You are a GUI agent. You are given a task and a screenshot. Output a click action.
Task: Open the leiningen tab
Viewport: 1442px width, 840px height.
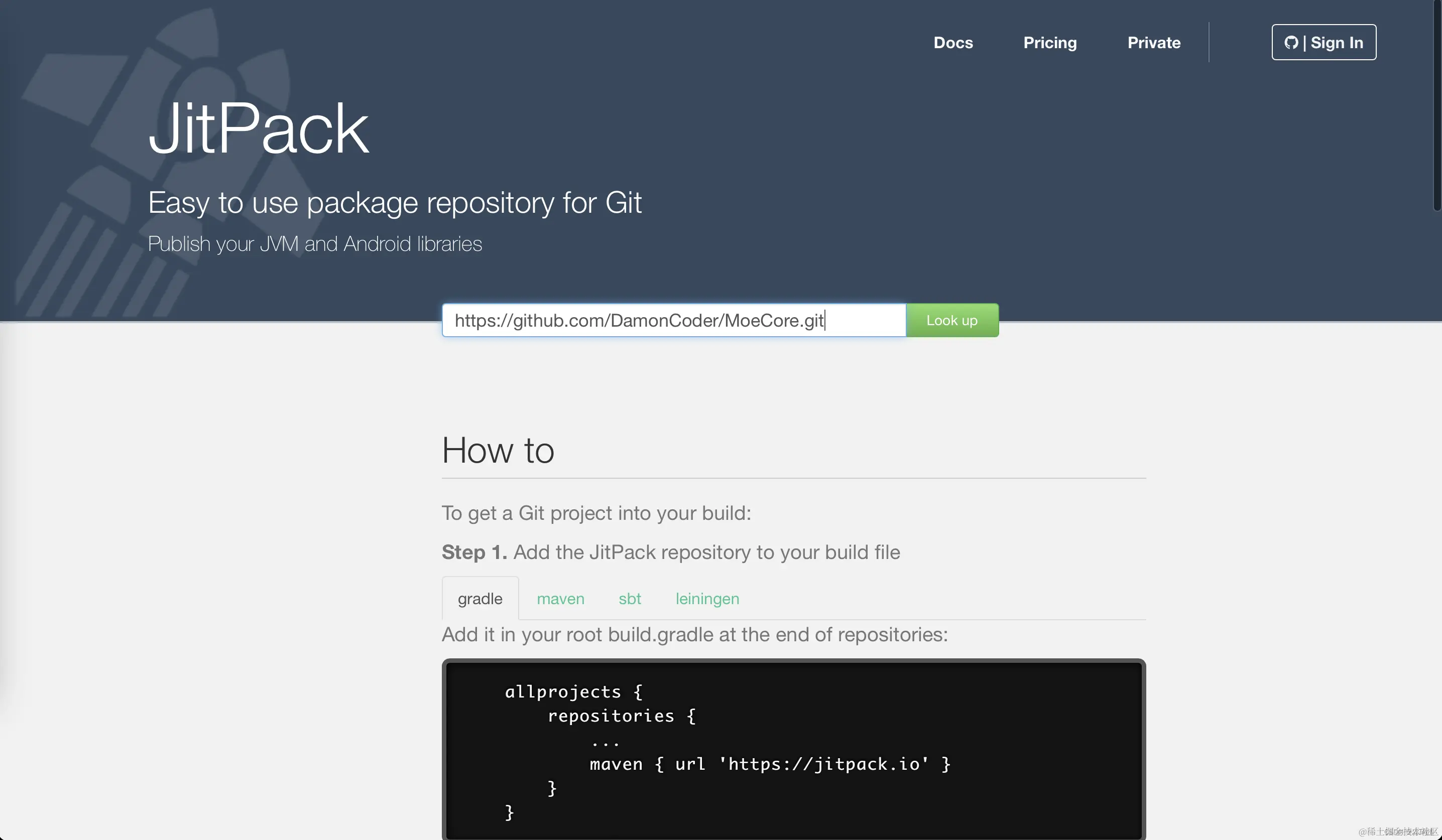707,599
